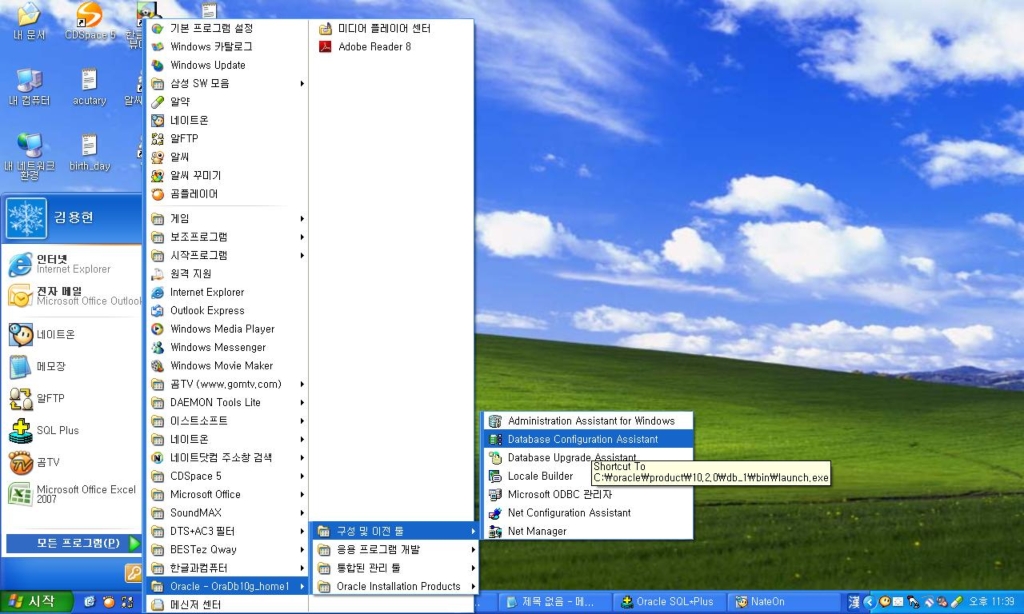
Task: Expand Microsoft Office submenu arrow
Action: (x=302, y=494)
